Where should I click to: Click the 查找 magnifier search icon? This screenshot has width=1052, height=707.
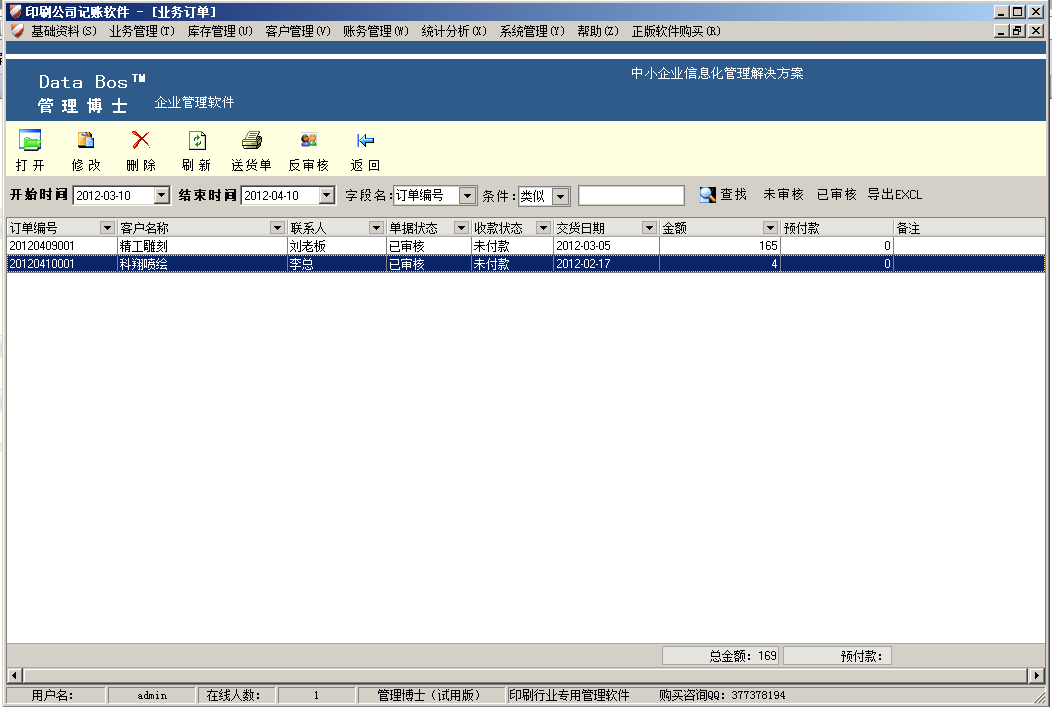(708, 195)
